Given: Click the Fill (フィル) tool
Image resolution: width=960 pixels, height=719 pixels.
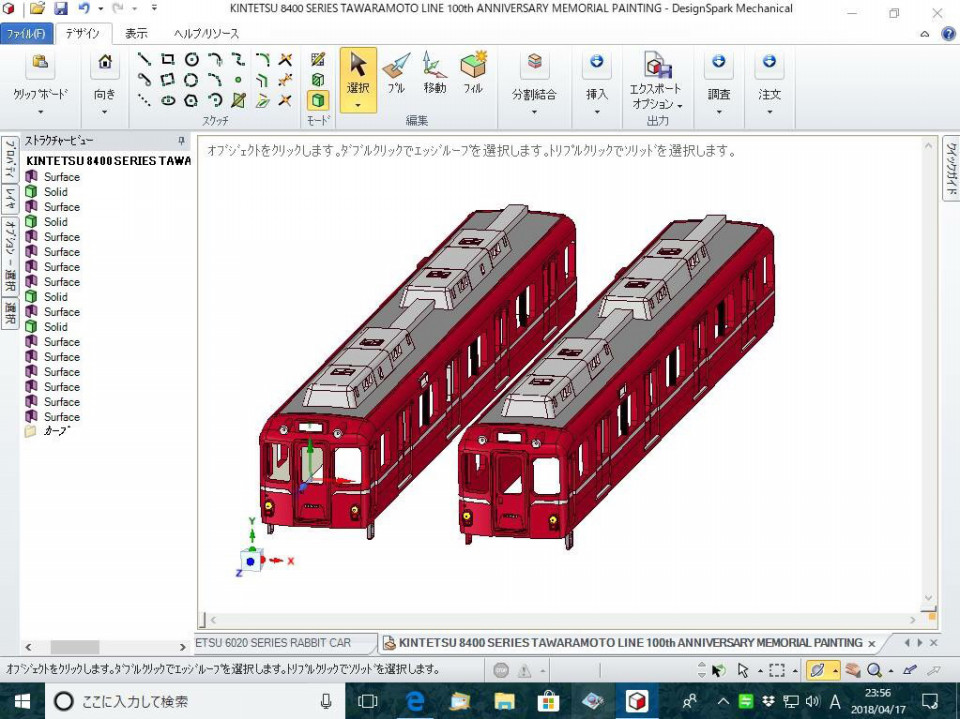Looking at the screenshot, I should tap(473, 72).
